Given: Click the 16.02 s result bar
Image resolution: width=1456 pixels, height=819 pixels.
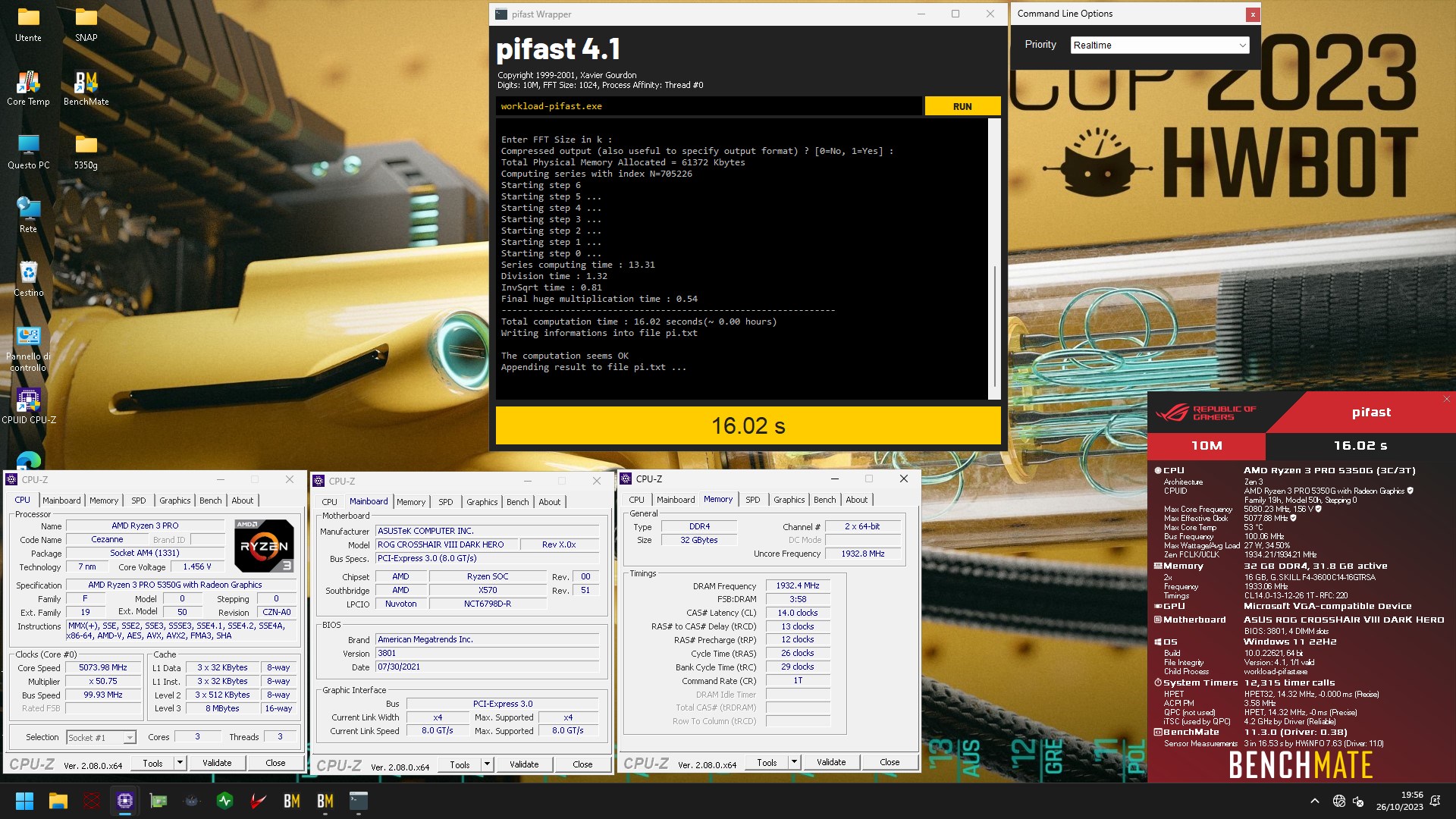Looking at the screenshot, I should [748, 425].
